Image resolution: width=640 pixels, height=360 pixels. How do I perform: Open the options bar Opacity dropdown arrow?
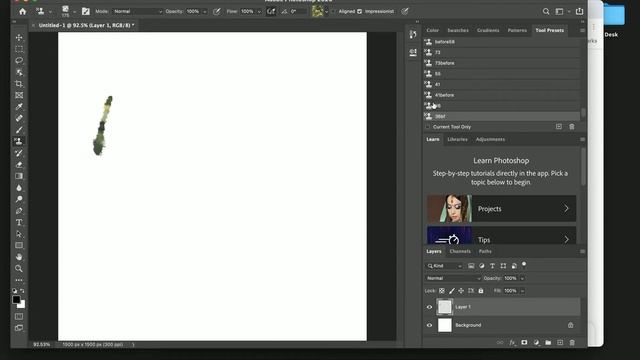click(x=204, y=11)
